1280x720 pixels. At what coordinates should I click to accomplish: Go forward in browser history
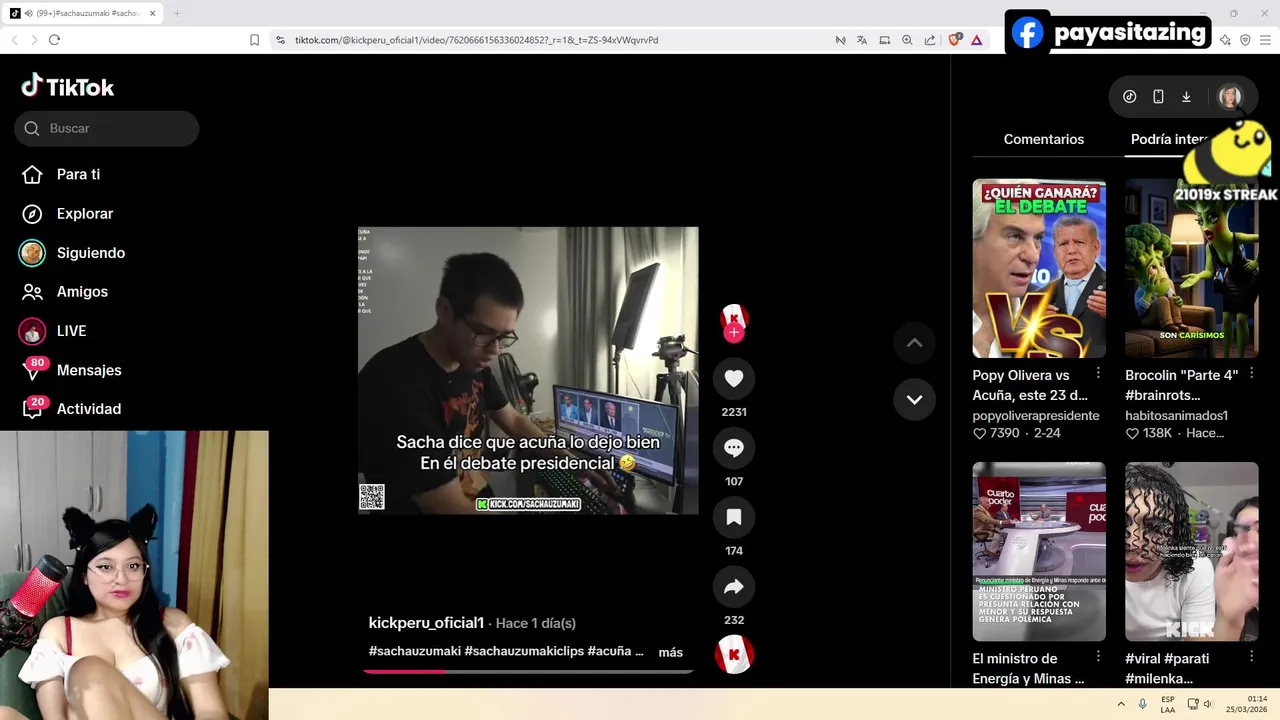pyautogui.click(x=34, y=40)
